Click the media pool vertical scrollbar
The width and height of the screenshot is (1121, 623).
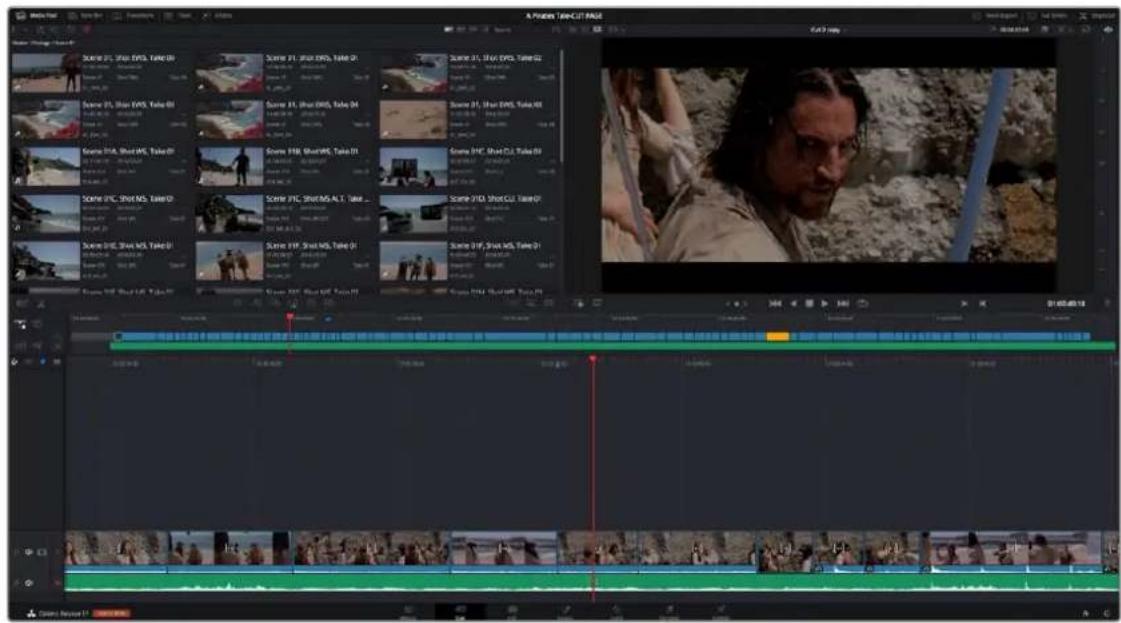pyautogui.click(x=561, y=107)
